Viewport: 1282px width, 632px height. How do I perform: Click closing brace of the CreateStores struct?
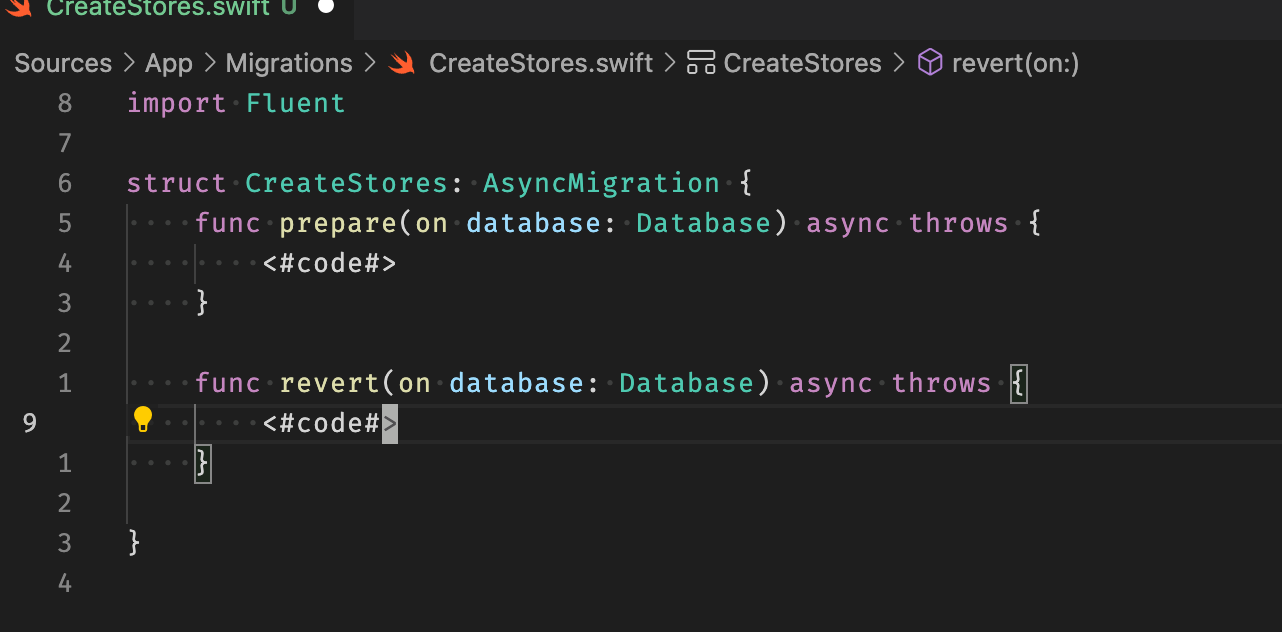(x=135, y=543)
